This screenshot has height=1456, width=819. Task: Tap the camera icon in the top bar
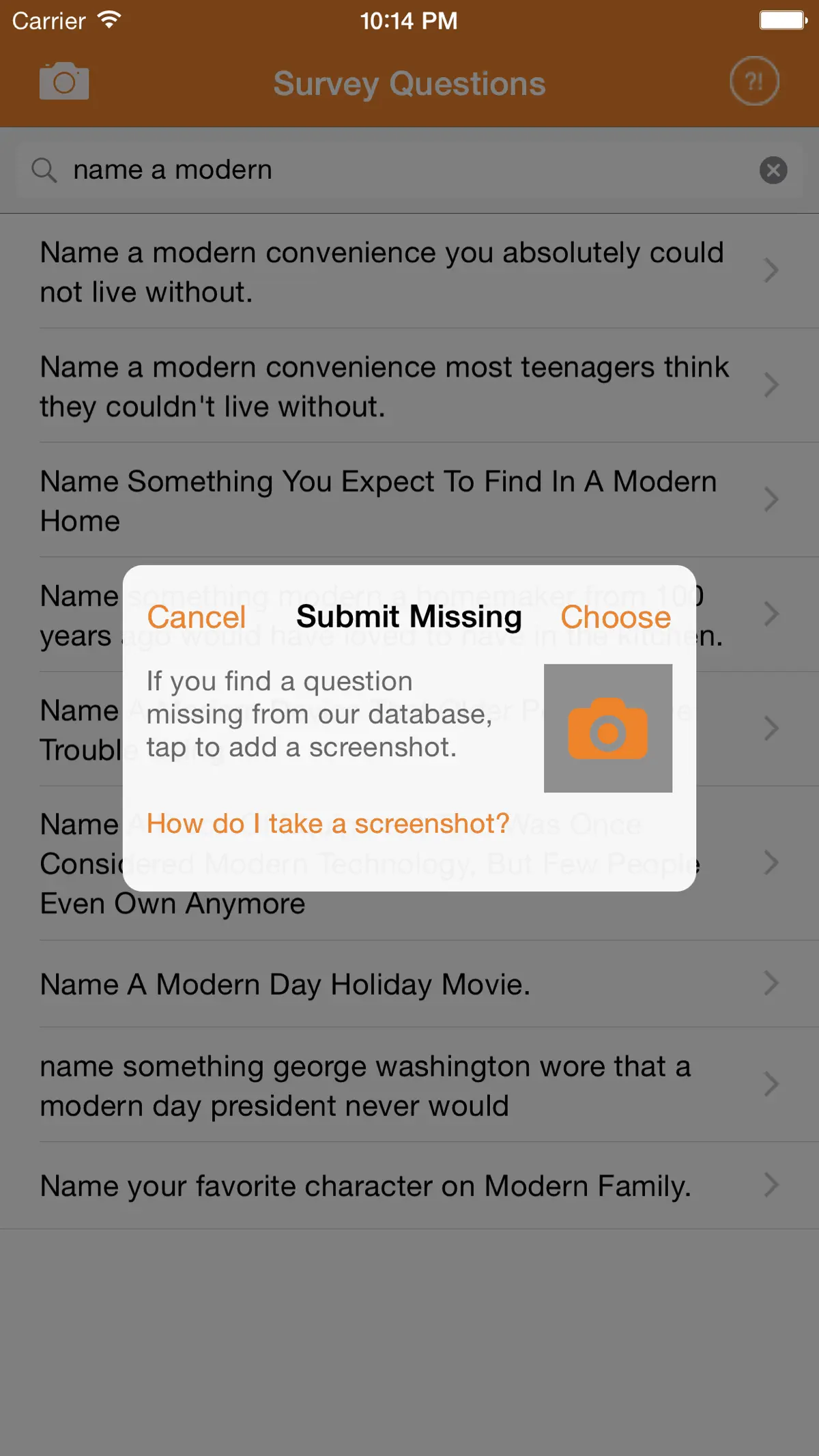(x=64, y=81)
